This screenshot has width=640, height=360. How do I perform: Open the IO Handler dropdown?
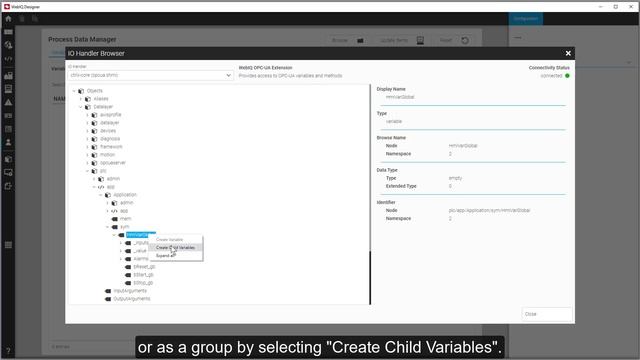point(150,76)
